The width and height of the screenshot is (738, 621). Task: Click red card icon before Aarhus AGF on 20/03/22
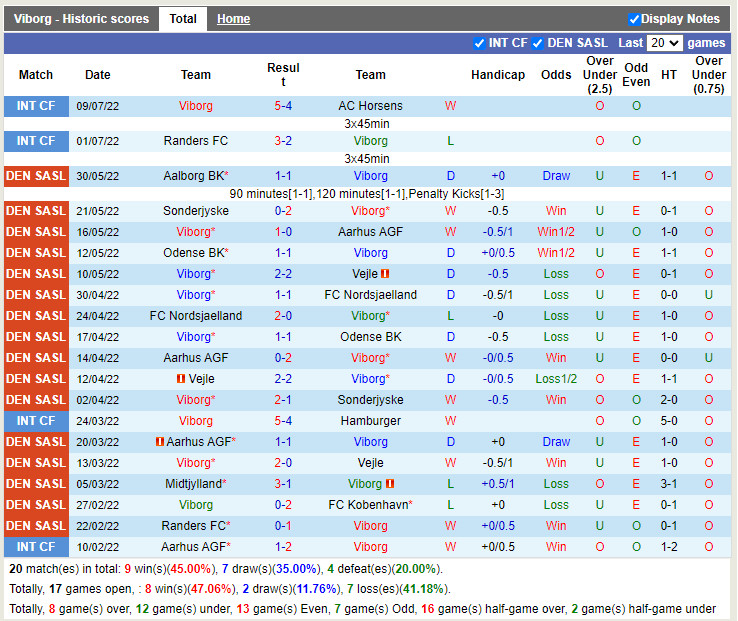(x=160, y=442)
